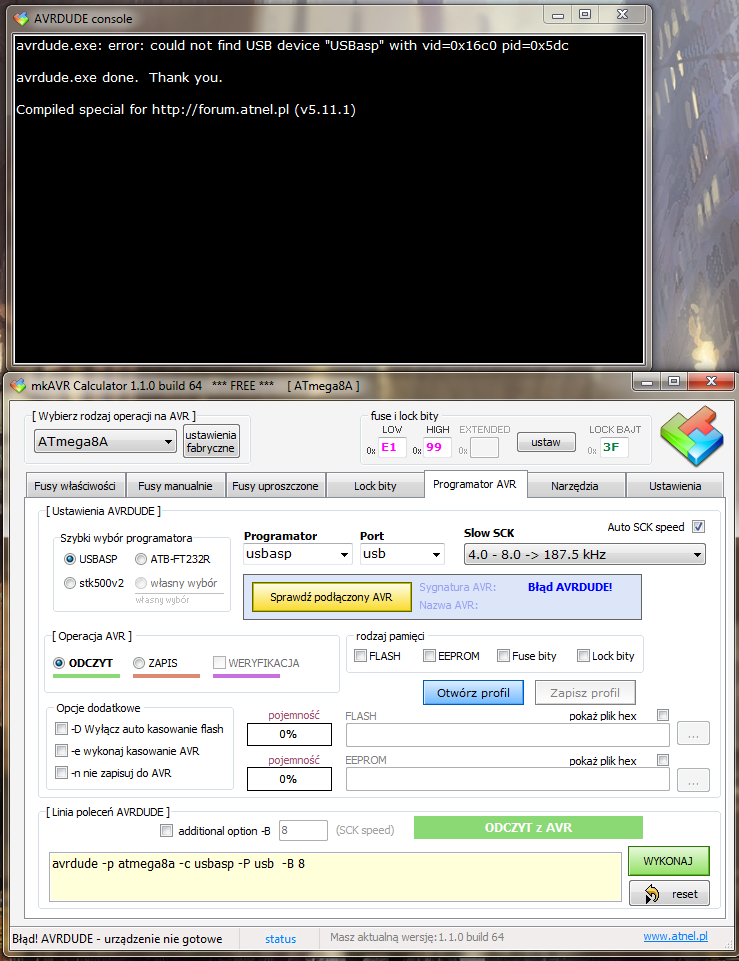Viewport: 739px width, 961px height.
Task: Toggle pokaż plik hex for FLASH
Action: (x=662, y=715)
